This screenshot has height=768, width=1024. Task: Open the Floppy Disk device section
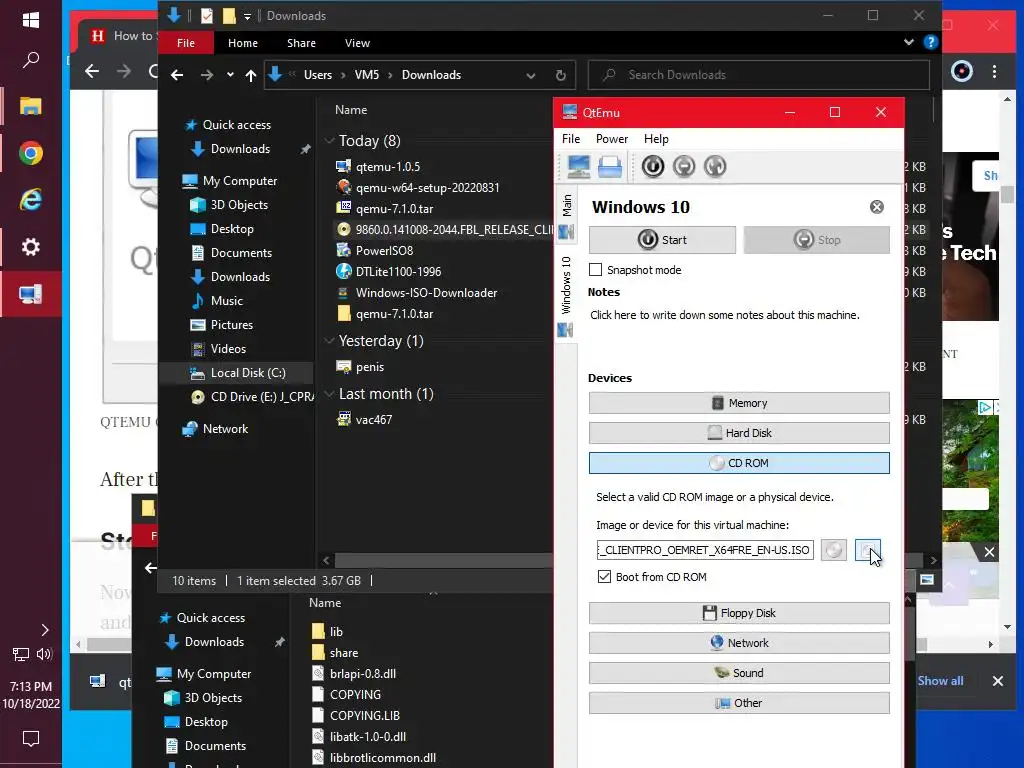739,613
